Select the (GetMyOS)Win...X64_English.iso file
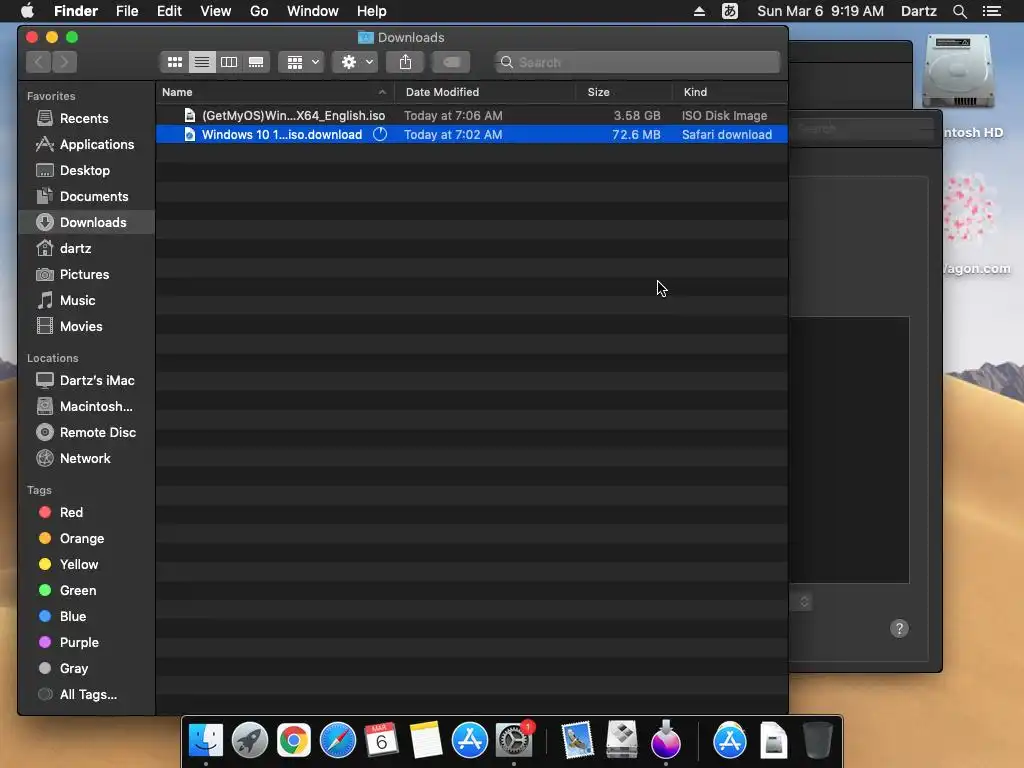 (472, 116)
